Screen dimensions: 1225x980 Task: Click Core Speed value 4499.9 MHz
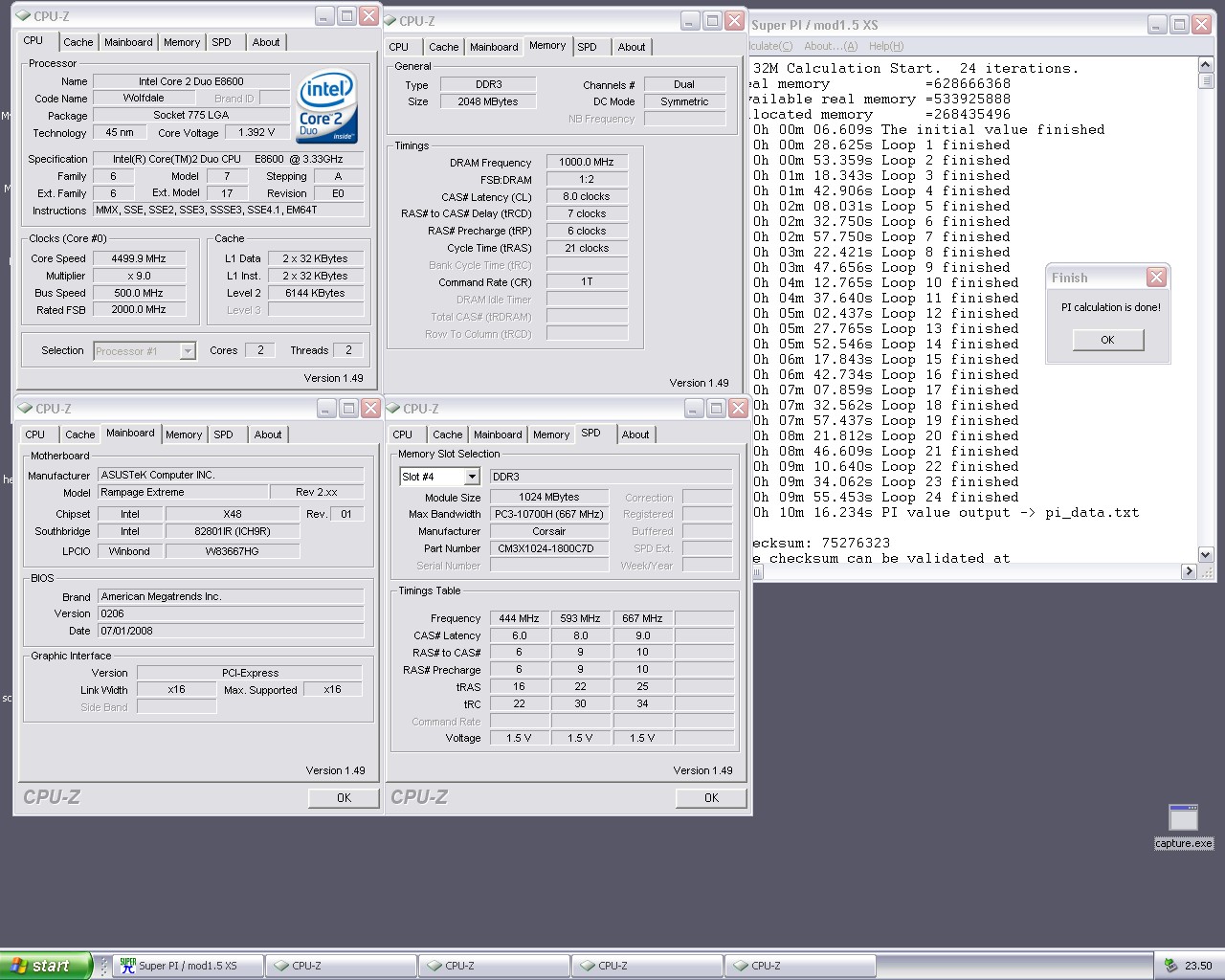[x=139, y=258]
